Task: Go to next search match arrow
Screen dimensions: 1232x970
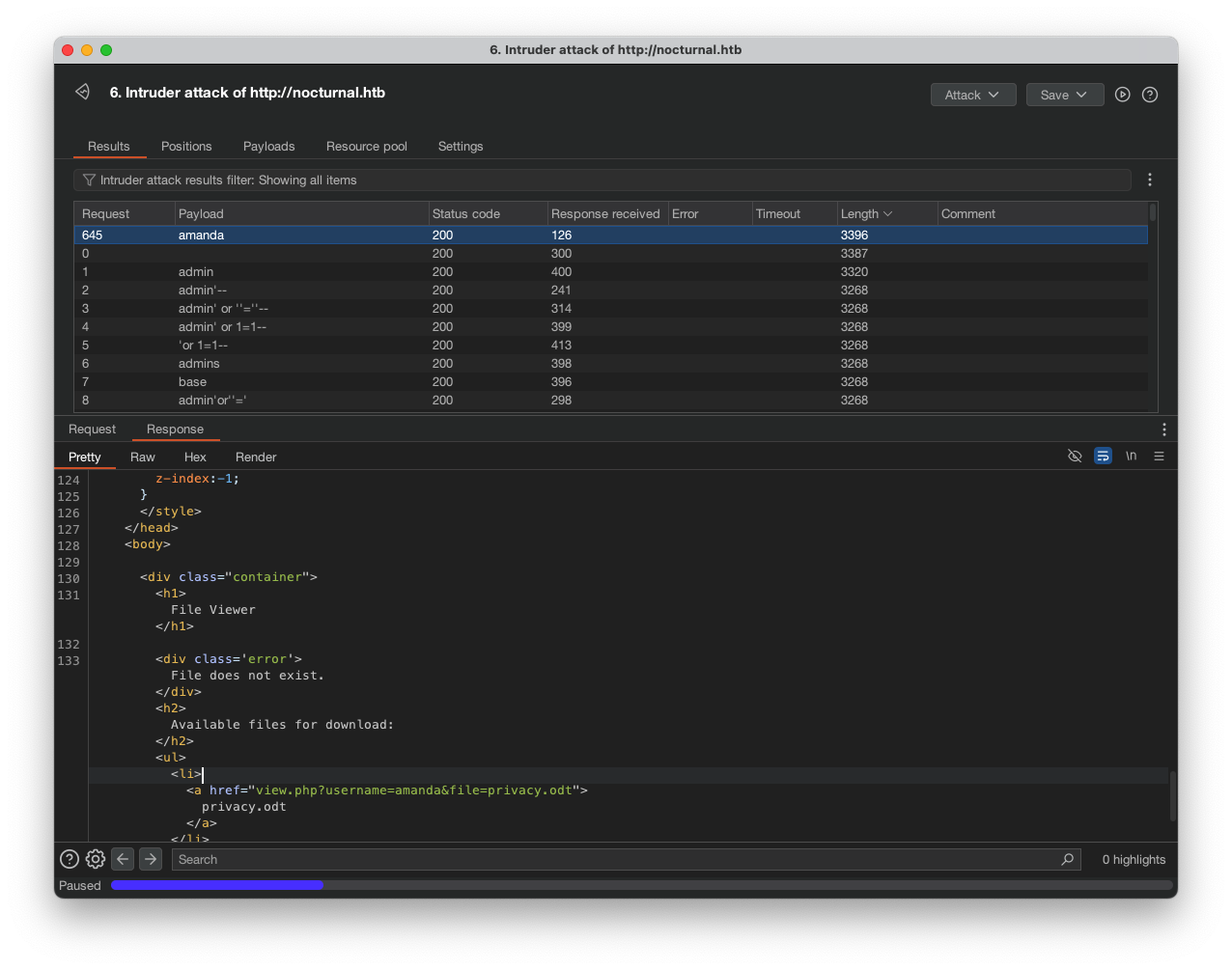Action: click(151, 859)
